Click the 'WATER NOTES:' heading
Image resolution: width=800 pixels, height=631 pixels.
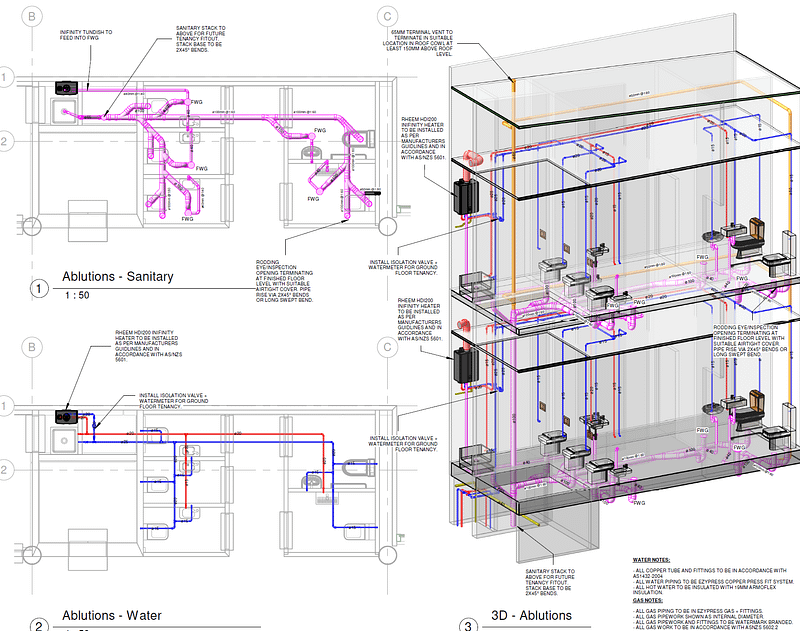[652, 560]
